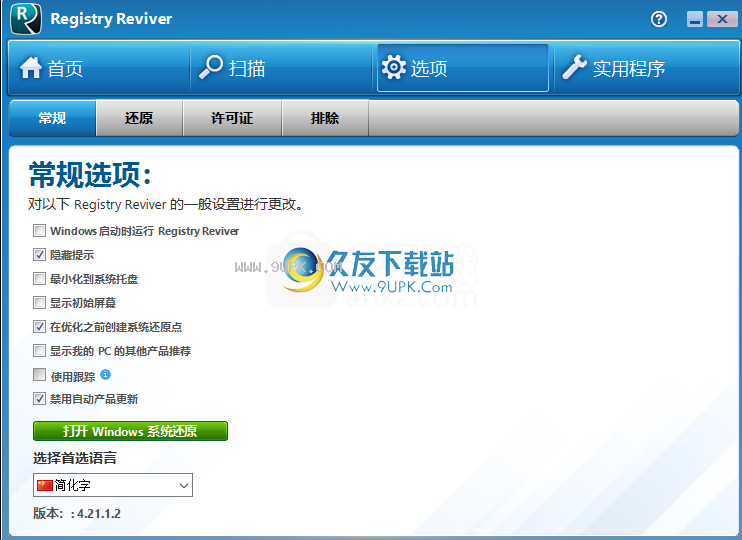Click the Chinese flag in language box

coord(44,485)
